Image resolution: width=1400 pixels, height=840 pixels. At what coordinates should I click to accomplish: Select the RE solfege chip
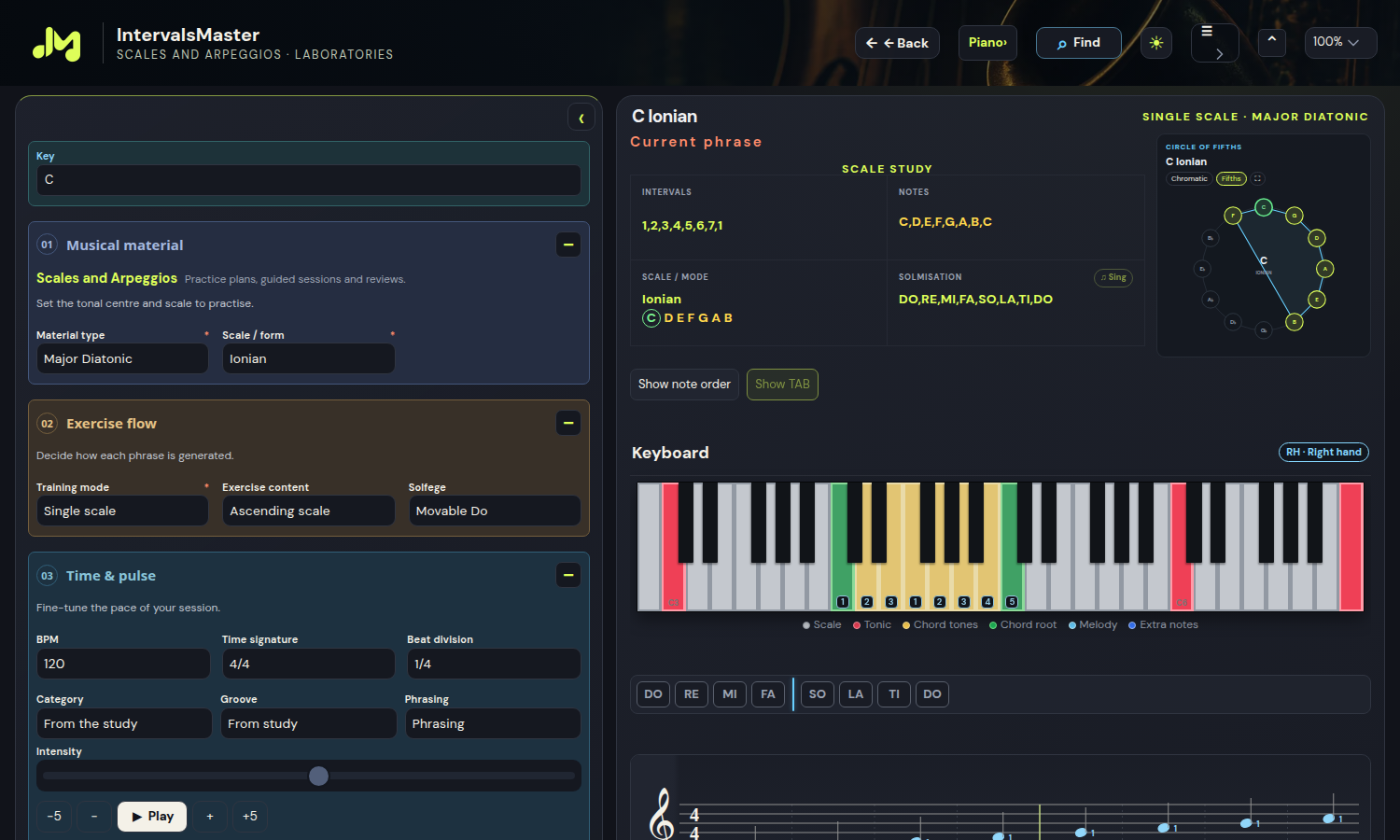(692, 694)
